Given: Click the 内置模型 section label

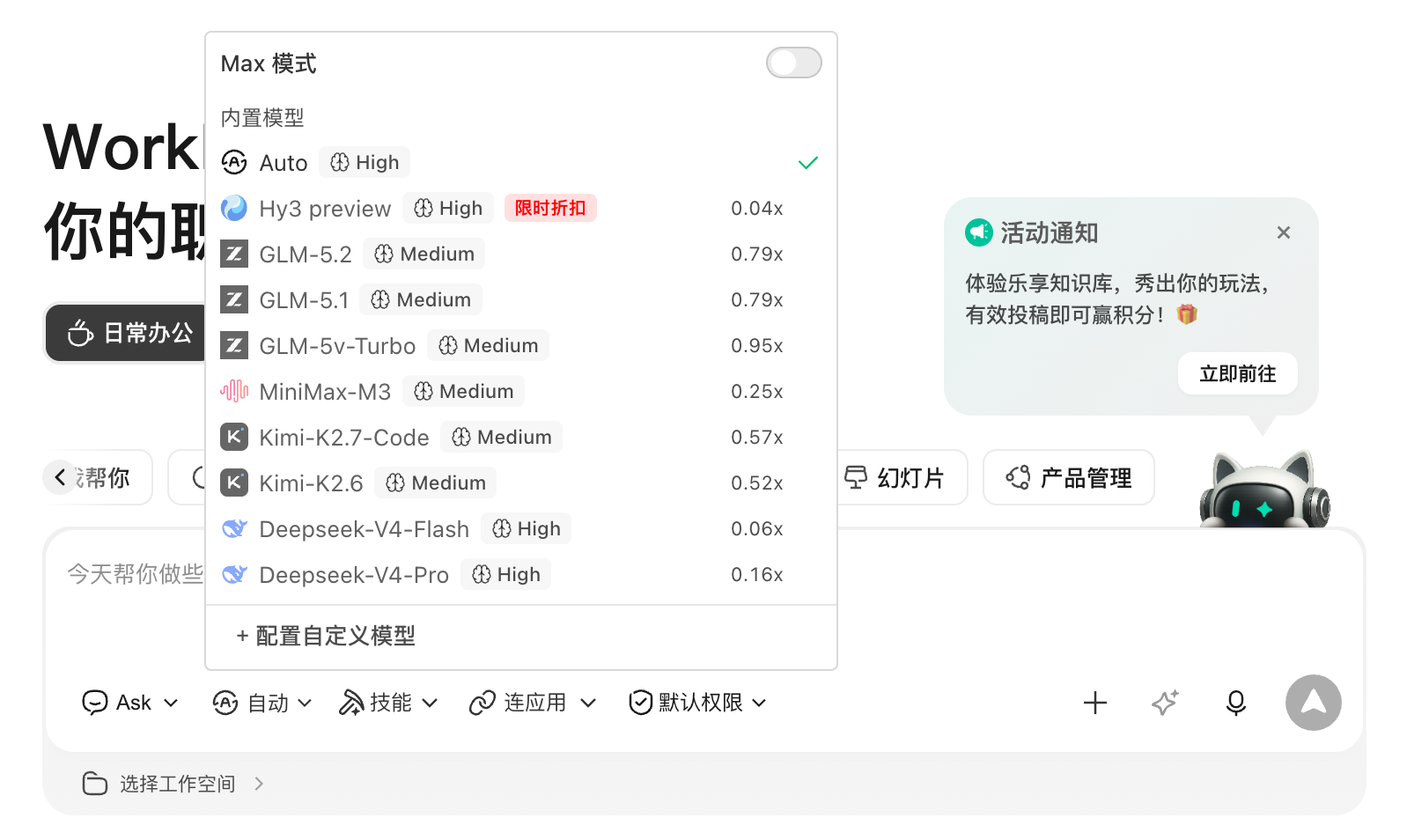Looking at the screenshot, I should coord(262,117).
